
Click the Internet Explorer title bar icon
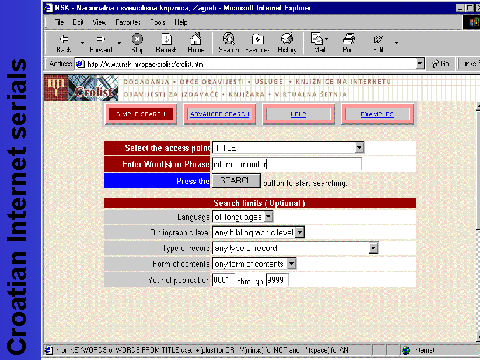click(49, 7)
